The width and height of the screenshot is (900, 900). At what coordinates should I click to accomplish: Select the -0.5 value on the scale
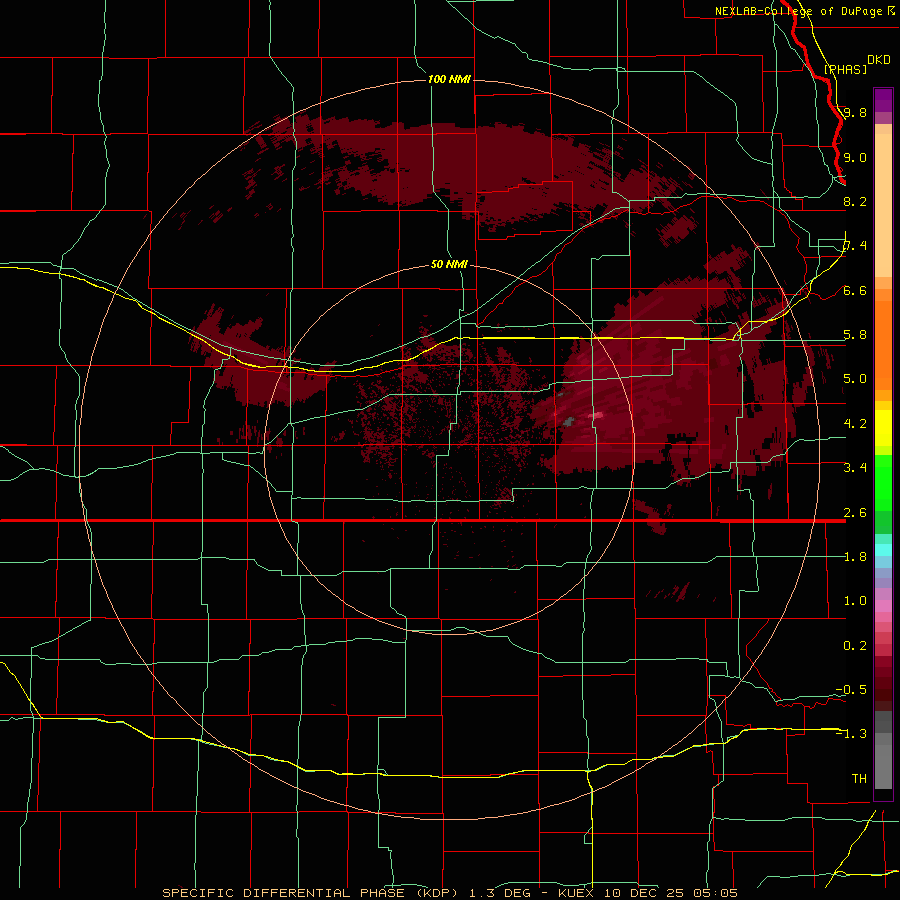(x=851, y=689)
